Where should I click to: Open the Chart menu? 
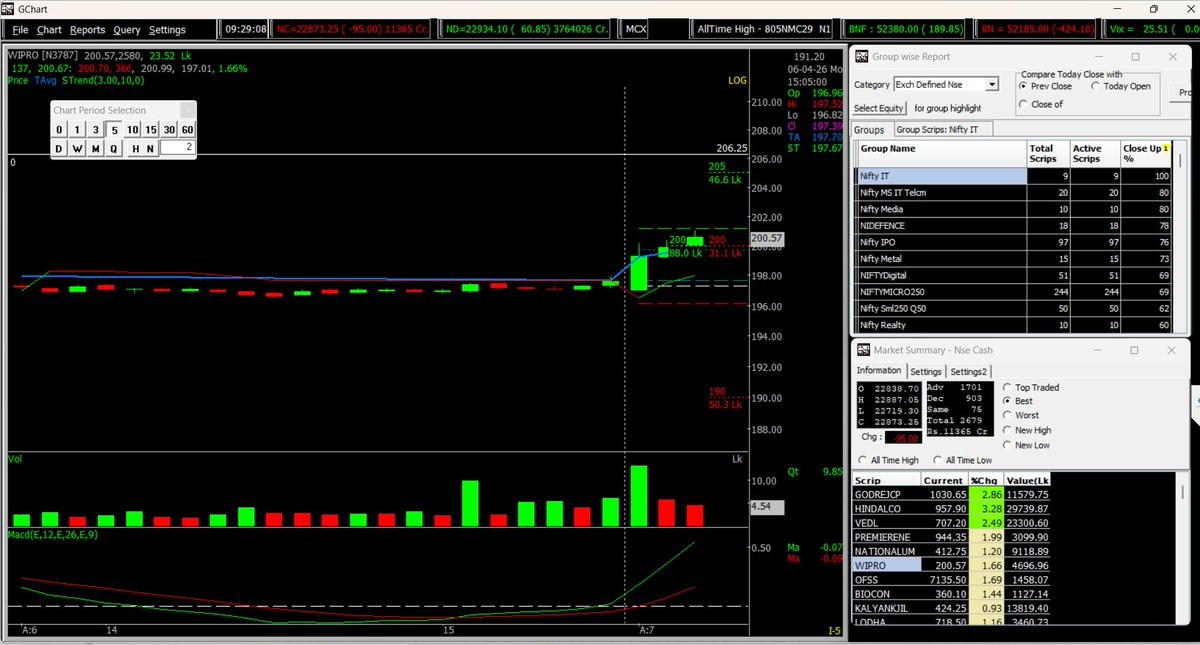coord(49,30)
